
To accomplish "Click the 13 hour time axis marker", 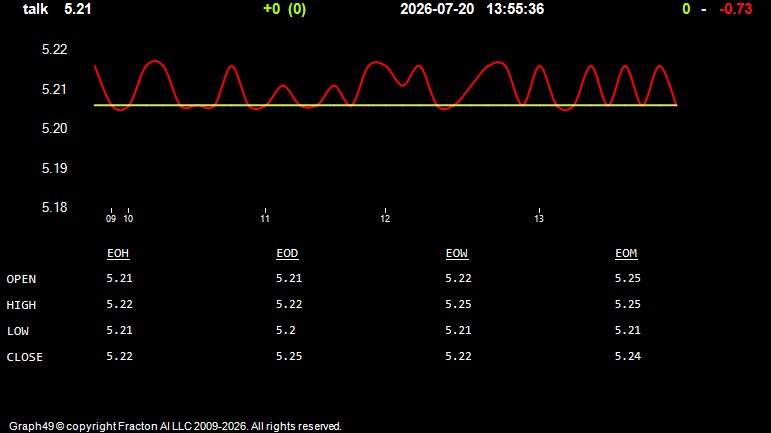I will pyautogui.click(x=539, y=218).
